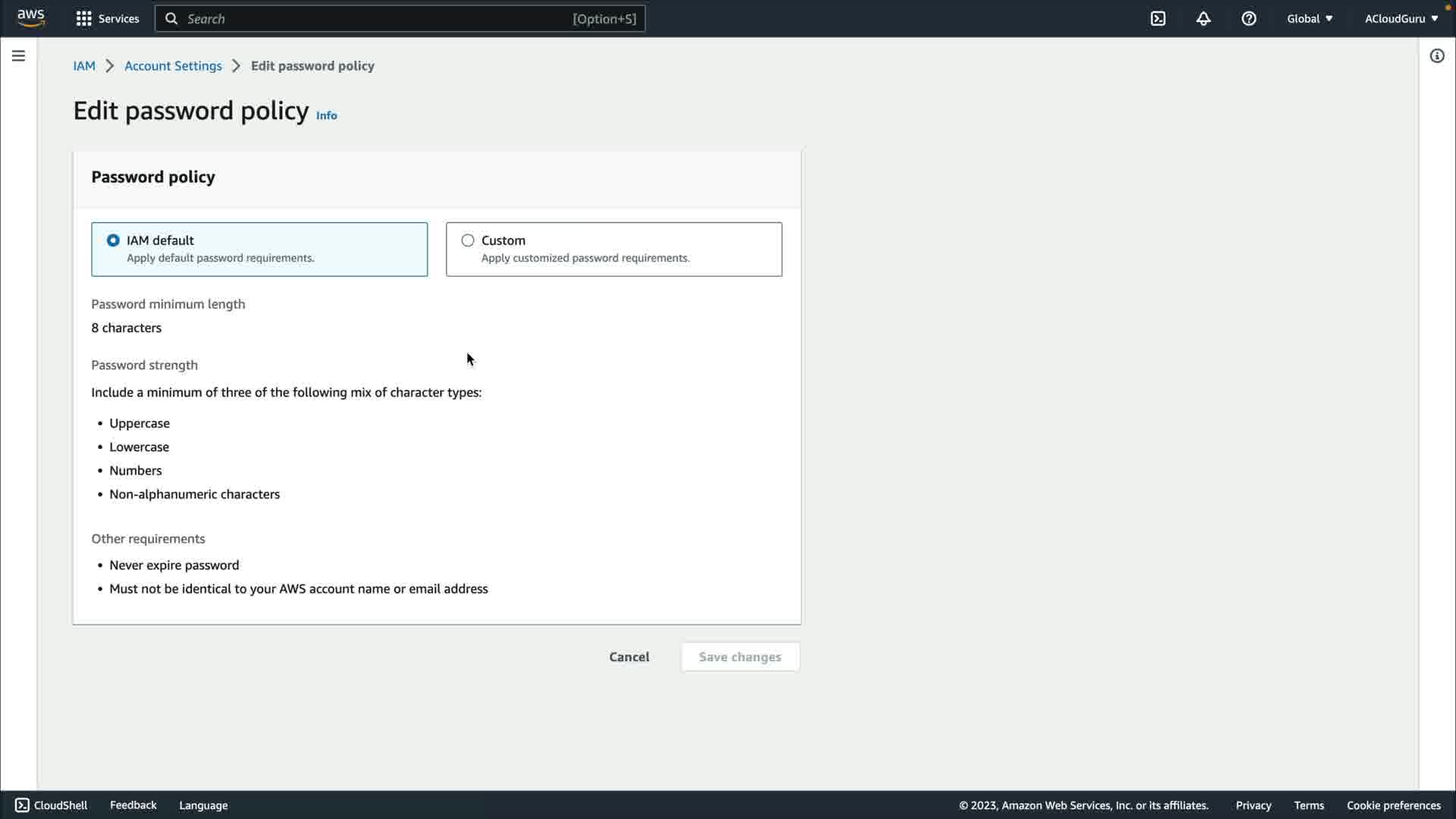
Task: Open the Services grid menu icon
Action: click(x=83, y=19)
